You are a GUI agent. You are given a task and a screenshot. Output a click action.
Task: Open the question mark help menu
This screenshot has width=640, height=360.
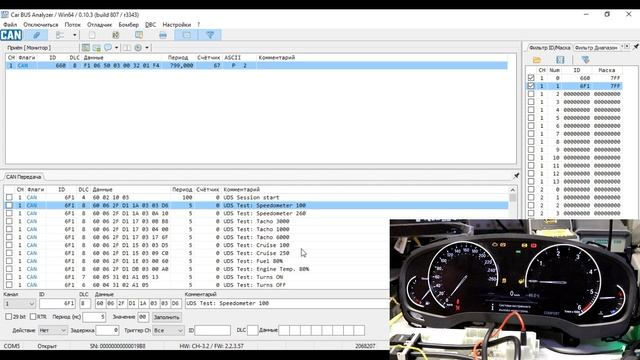pyautogui.click(x=199, y=24)
